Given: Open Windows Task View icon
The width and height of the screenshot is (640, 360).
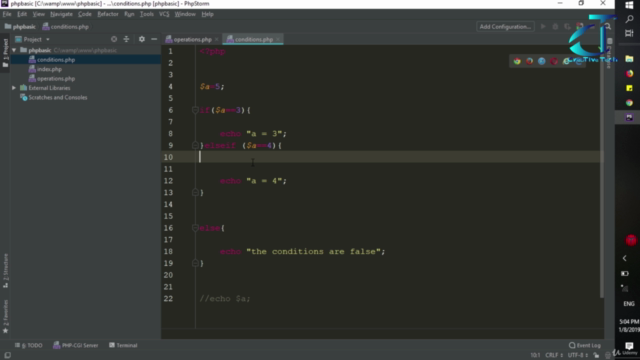Looking at the screenshot, I should click(x=629, y=33).
